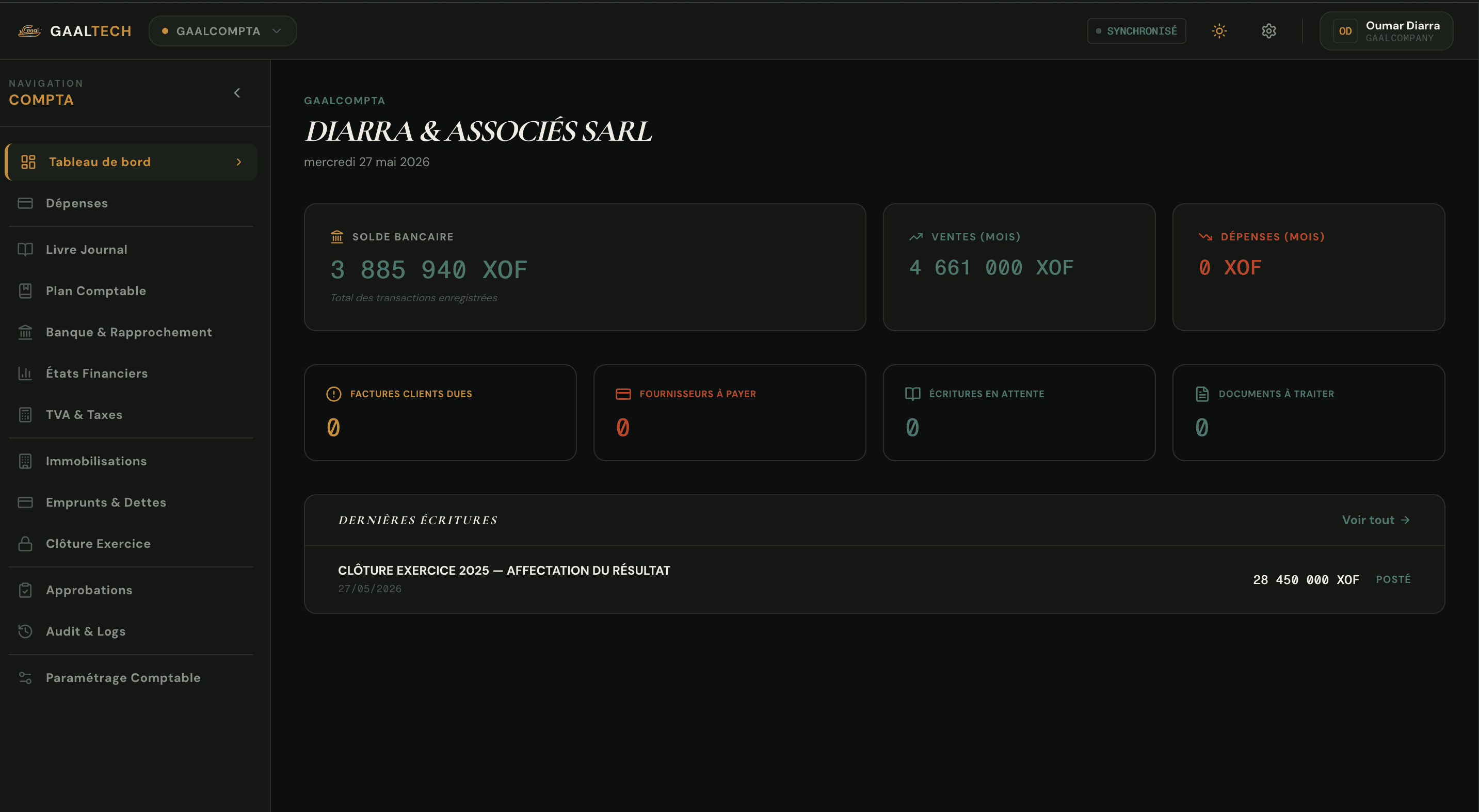
Task: Click the Banque & Rapprochement bank icon
Action: (25, 332)
